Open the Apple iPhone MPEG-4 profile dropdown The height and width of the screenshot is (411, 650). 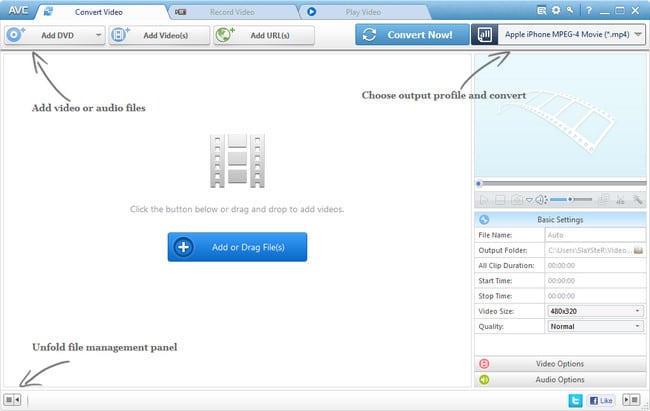point(572,34)
